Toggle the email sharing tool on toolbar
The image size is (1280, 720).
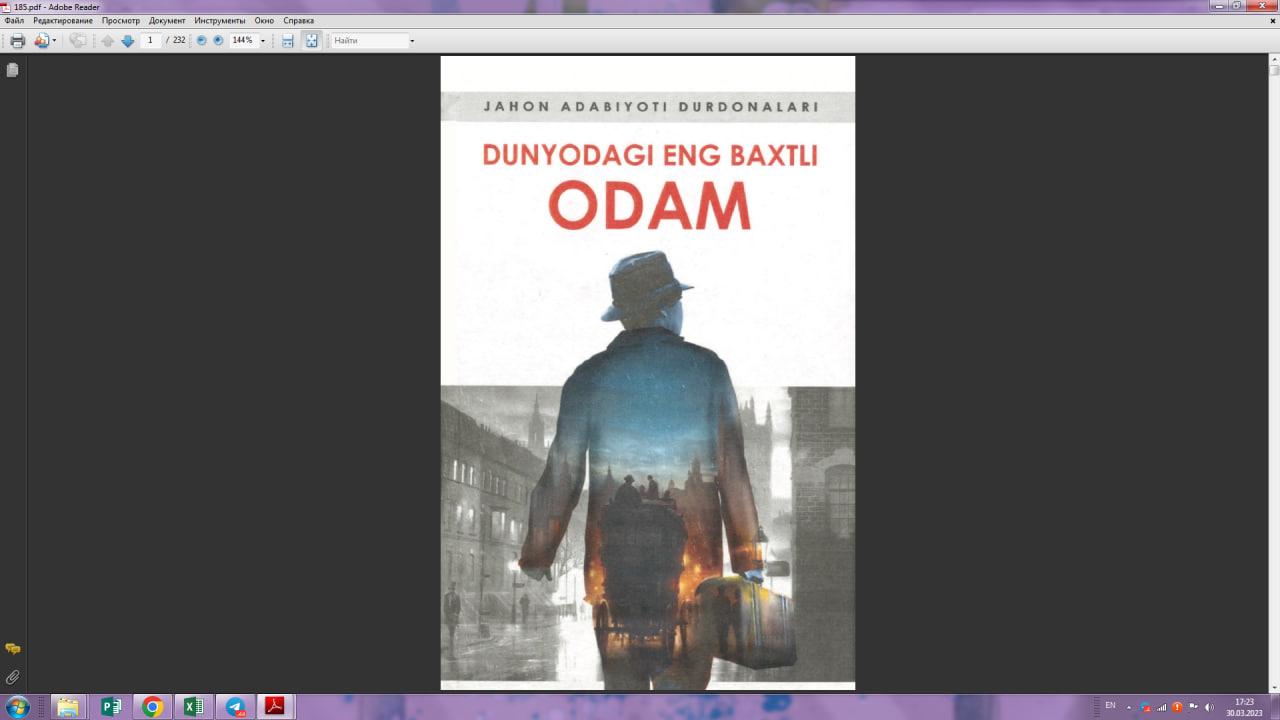click(78, 40)
